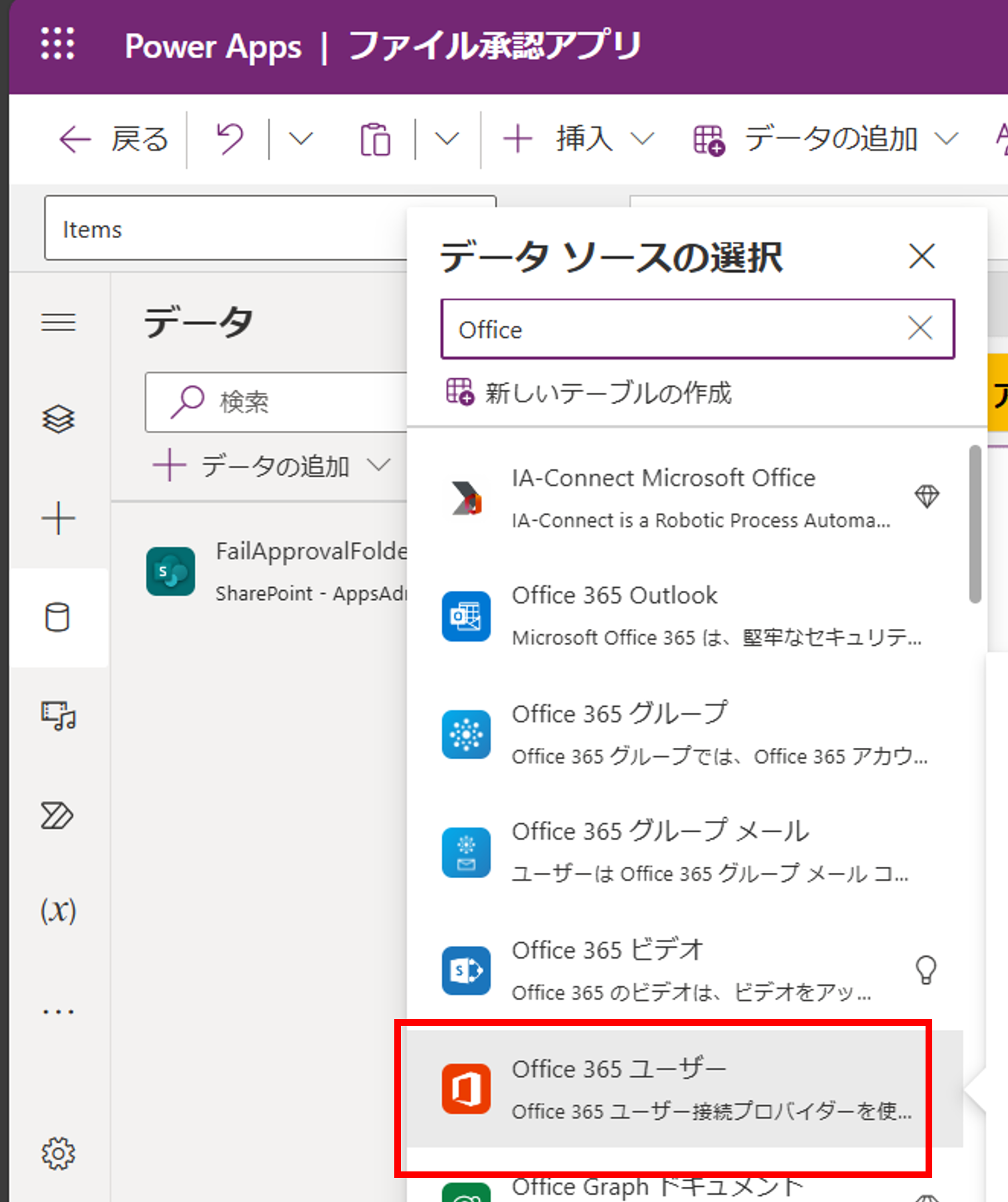
Task: Click the Office 365 グループ icon
Action: pos(466,735)
